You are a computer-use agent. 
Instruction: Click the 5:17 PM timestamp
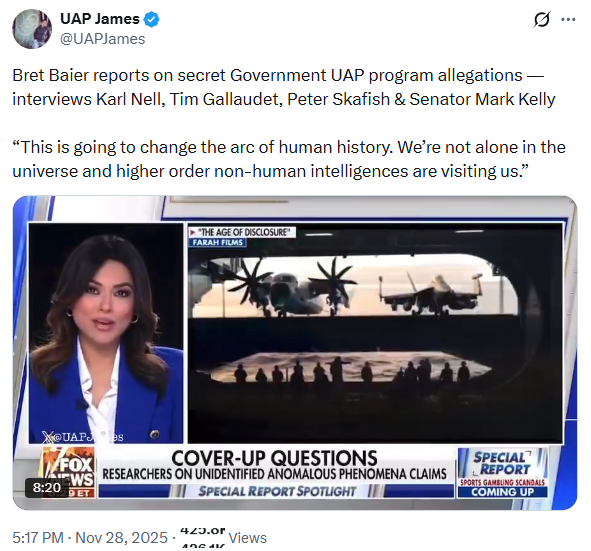(x=38, y=537)
